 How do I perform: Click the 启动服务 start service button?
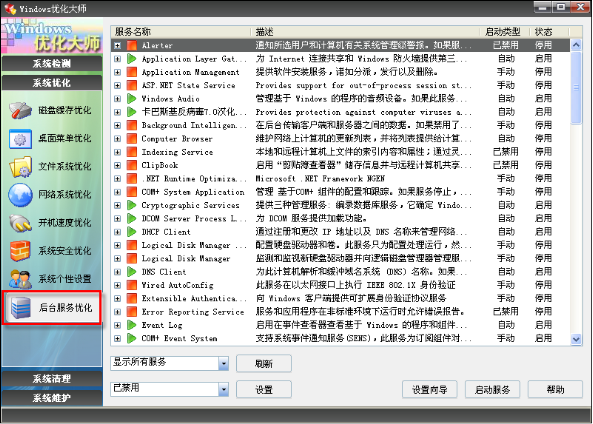coord(492,389)
